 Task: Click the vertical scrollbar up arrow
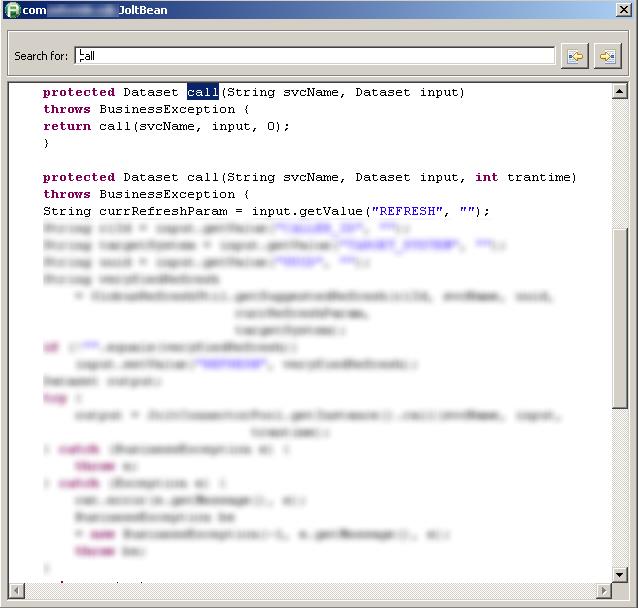click(x=619, y=91)
